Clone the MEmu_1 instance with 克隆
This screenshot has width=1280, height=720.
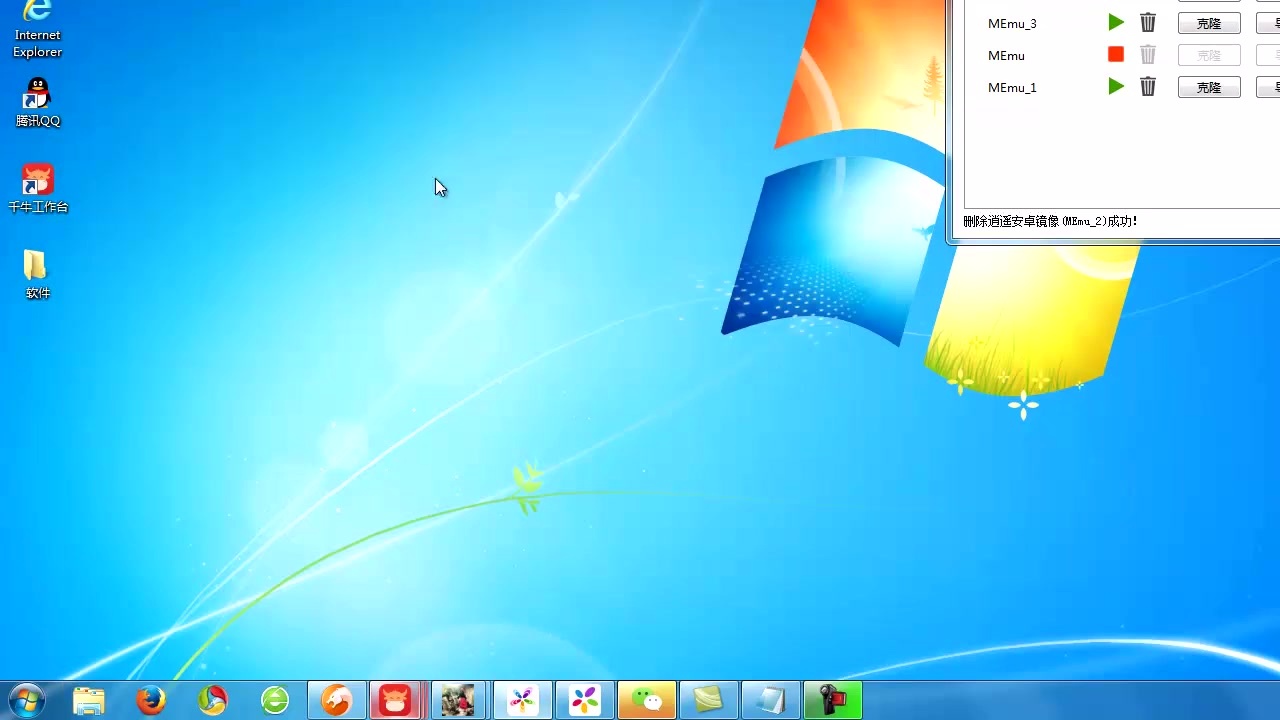pos(1209,87)
